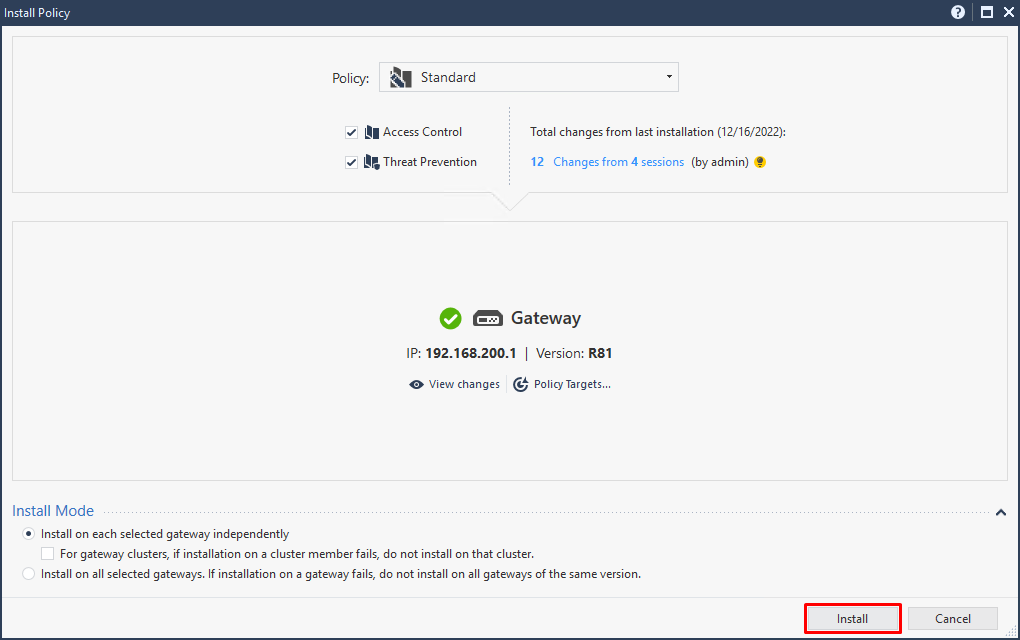Click the lightbulb icon next to by admin
This screenshot has width=1020, height=640.
coord(759,161)
